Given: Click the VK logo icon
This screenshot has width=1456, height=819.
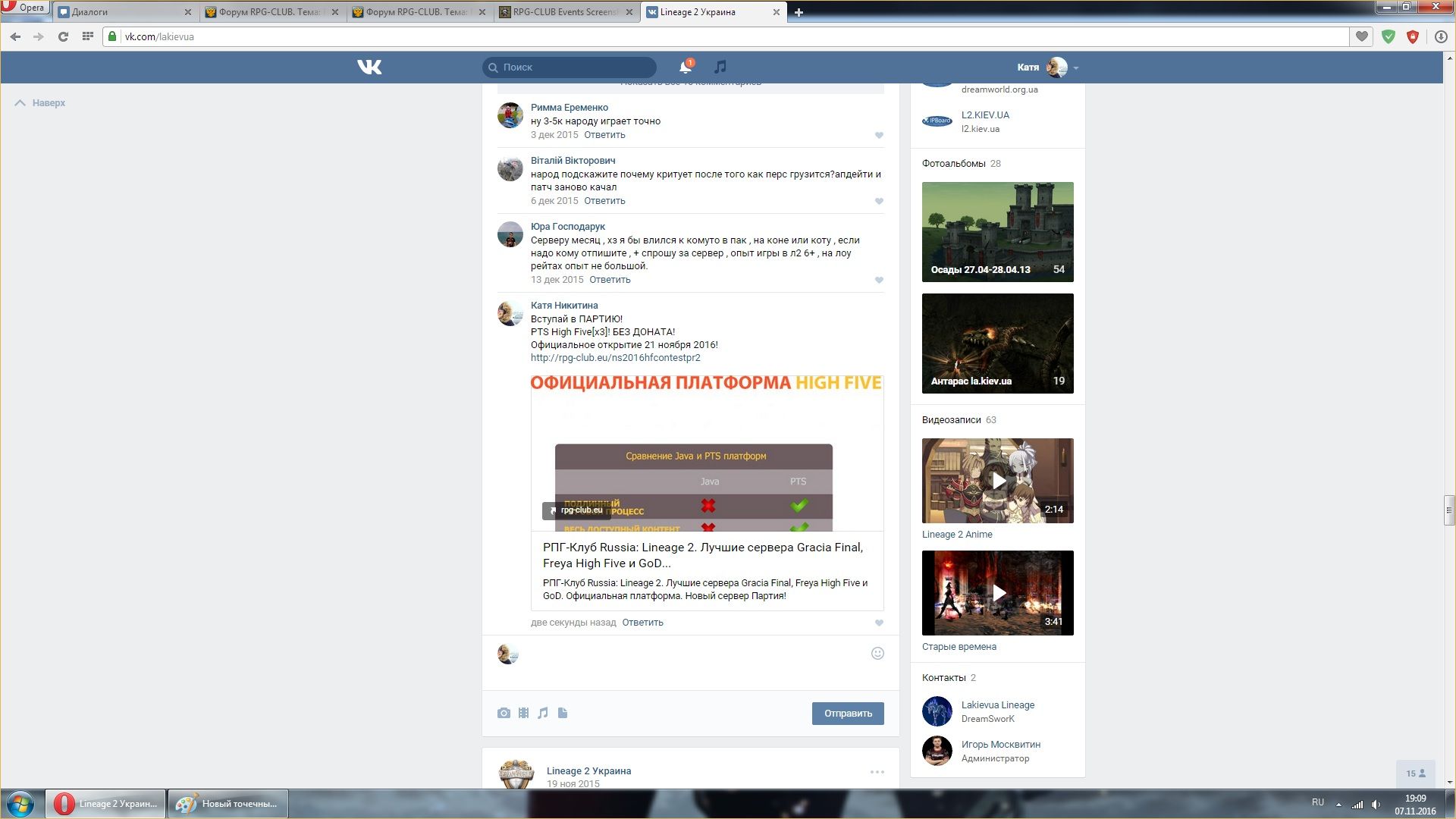Looking at the screenshot, I should point(369,67).
